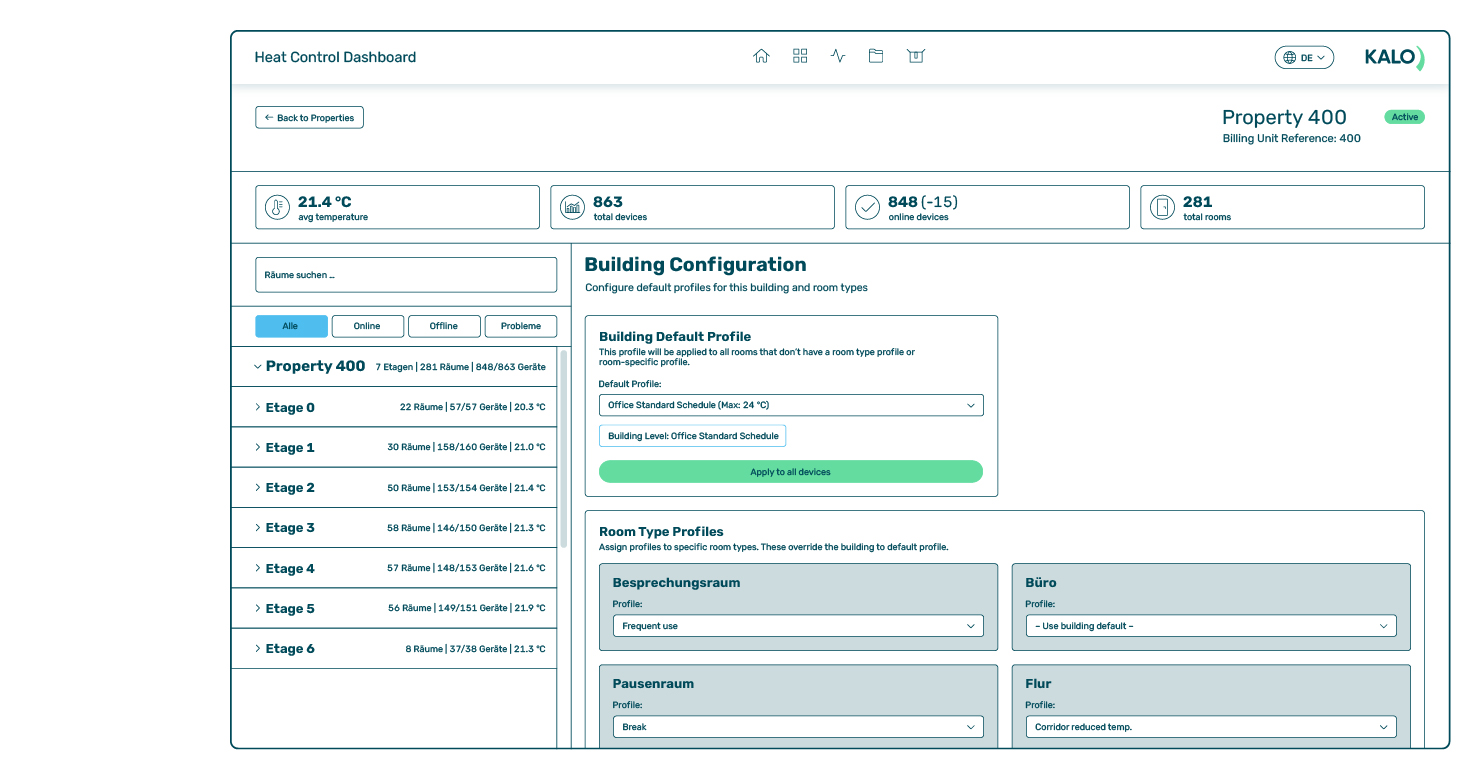Expand the Etage 3 floor row
Screen dimensions: 1481x779
click(290, 528)
